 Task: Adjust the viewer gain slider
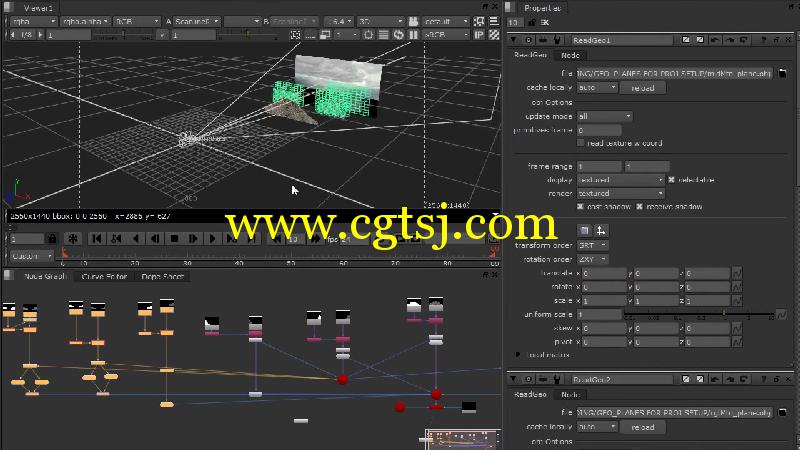[123, 35]
